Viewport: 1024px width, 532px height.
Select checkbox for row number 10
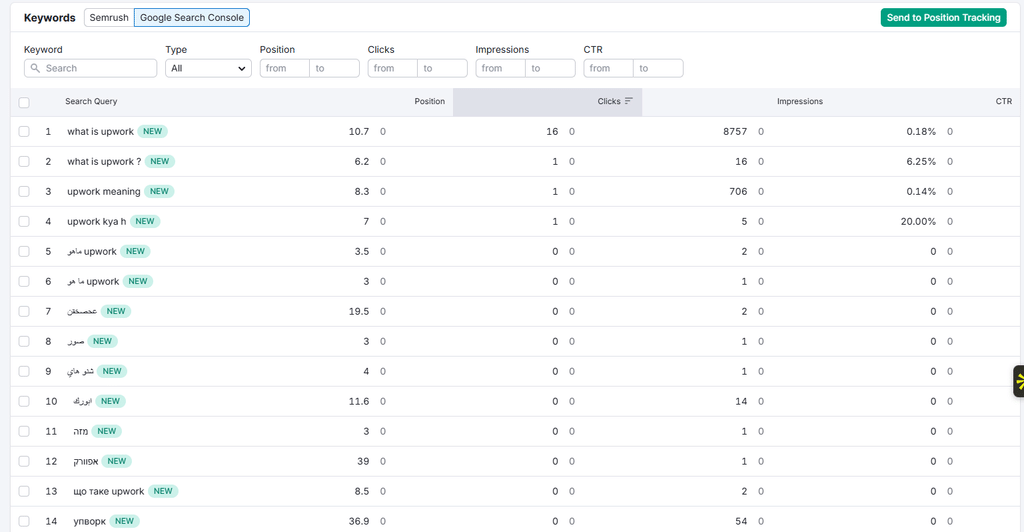24,401
